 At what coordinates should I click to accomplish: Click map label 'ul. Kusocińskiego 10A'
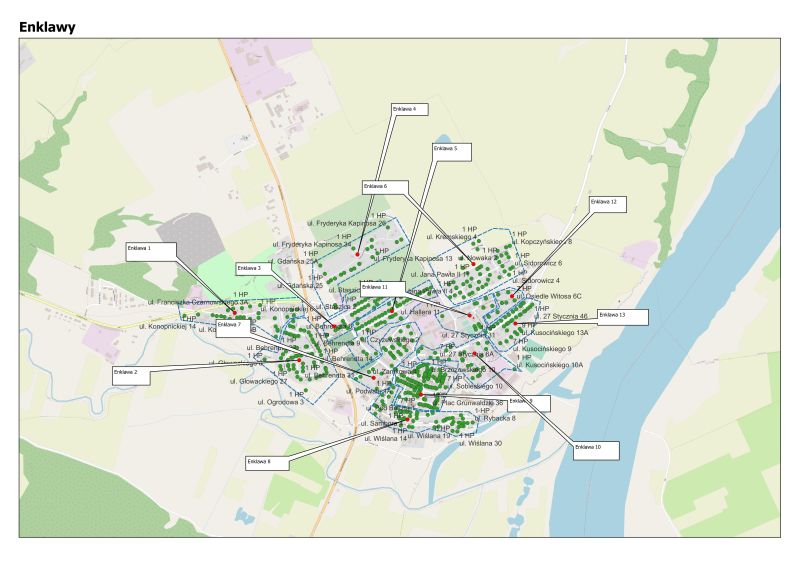[x=548, y=365]
